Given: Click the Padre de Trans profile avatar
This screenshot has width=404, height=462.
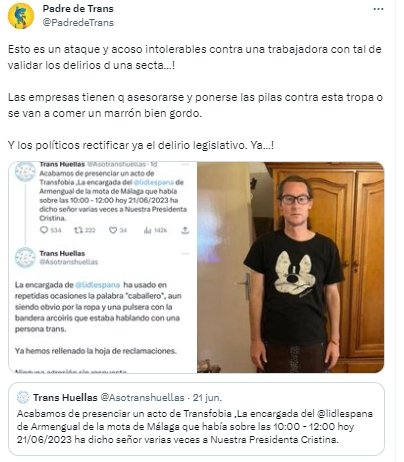Looking at the screenshot, I should click(x=21, y=16).
